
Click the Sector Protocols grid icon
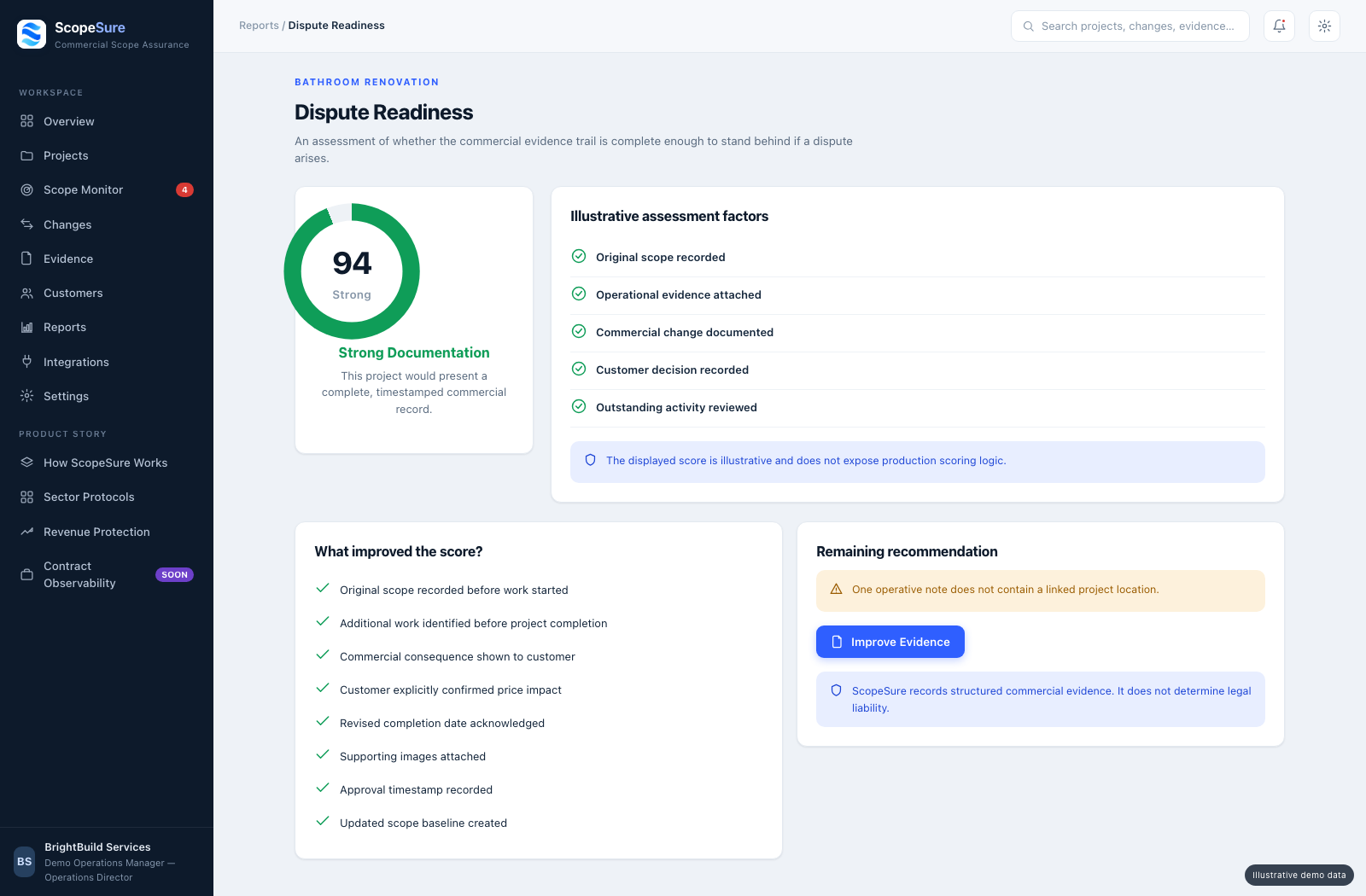[27, 497]
